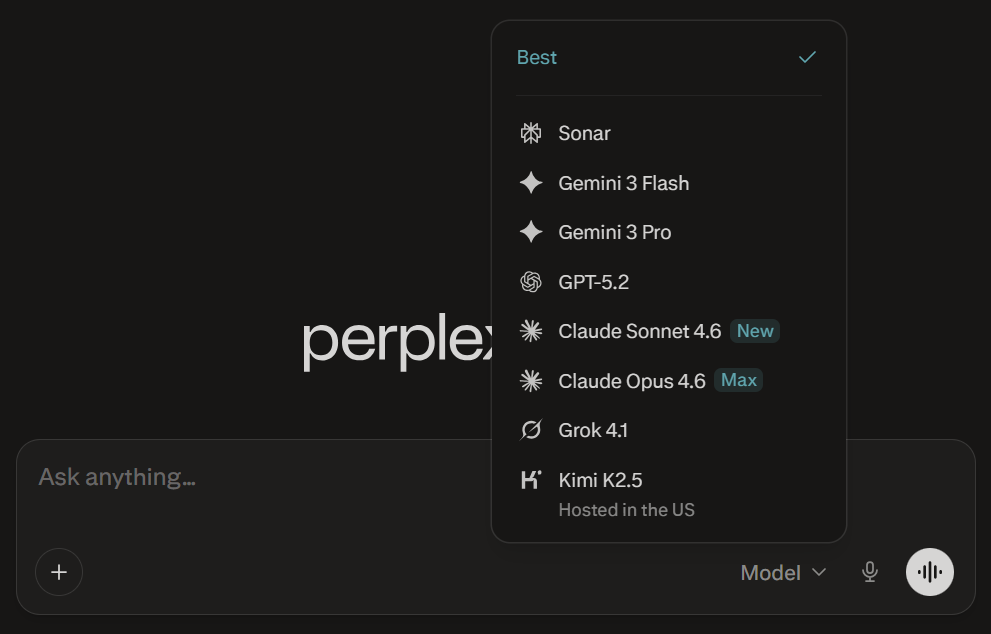Click the microphone icon for voice input
The height and width of the screenshot is (634, 991).
(869, 572)
